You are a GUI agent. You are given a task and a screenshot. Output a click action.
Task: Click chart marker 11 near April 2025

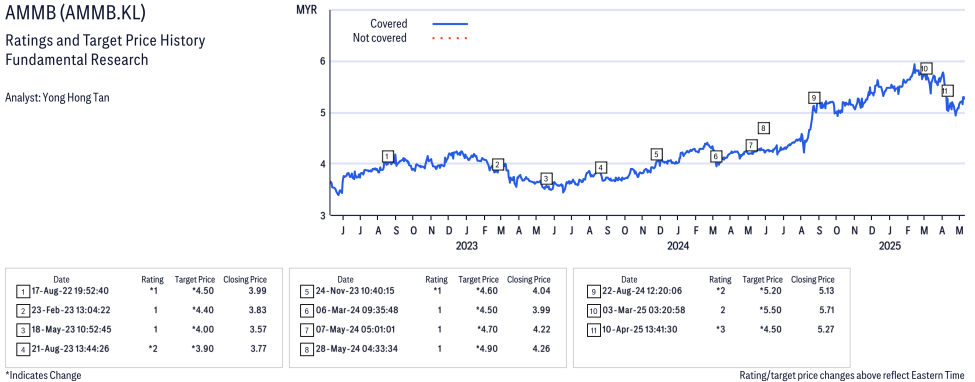[x=947, y=91]
